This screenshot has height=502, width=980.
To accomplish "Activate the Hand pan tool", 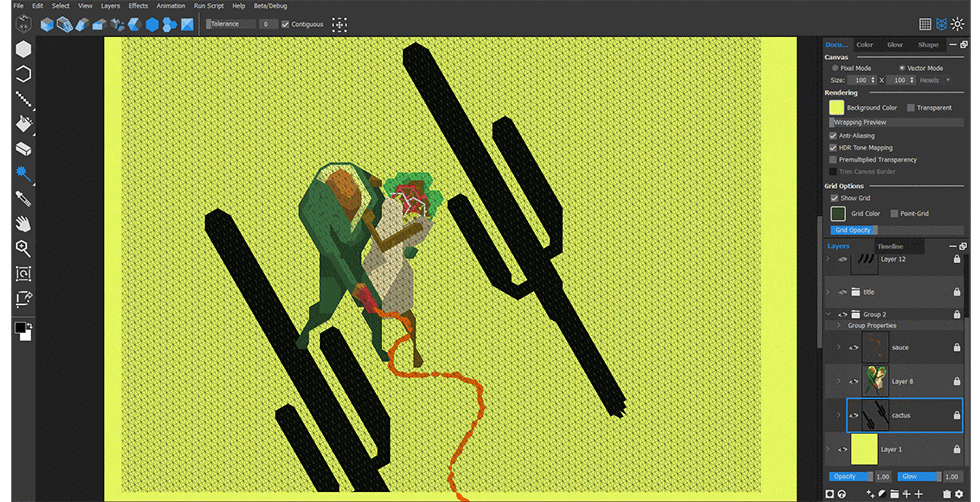I will coord(22,223).
